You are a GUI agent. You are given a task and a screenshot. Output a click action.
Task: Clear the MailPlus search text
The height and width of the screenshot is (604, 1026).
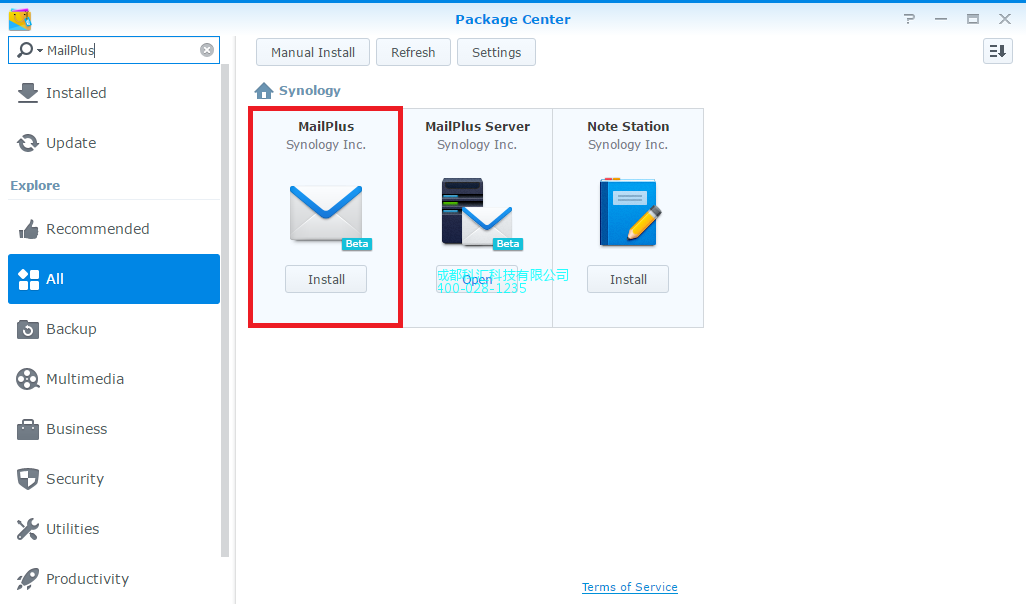207,50
